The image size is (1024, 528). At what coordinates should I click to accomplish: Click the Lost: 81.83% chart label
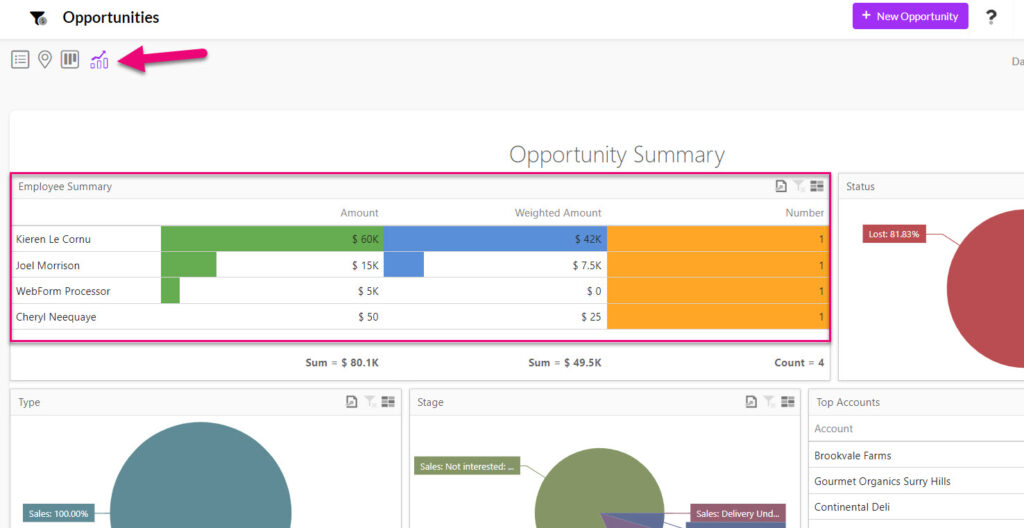894,234
